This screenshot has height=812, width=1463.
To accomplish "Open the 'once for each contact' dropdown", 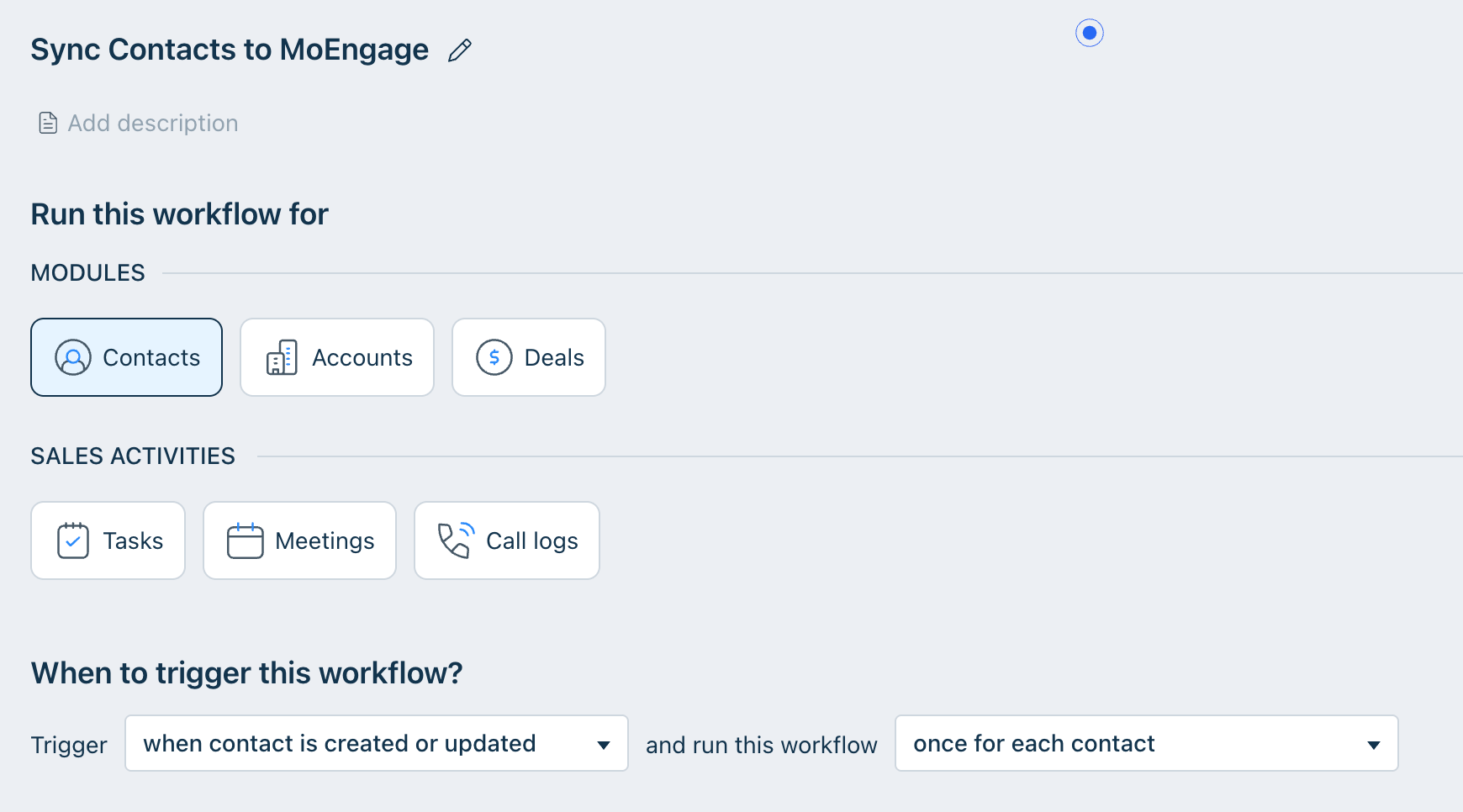I will 1147,743.
